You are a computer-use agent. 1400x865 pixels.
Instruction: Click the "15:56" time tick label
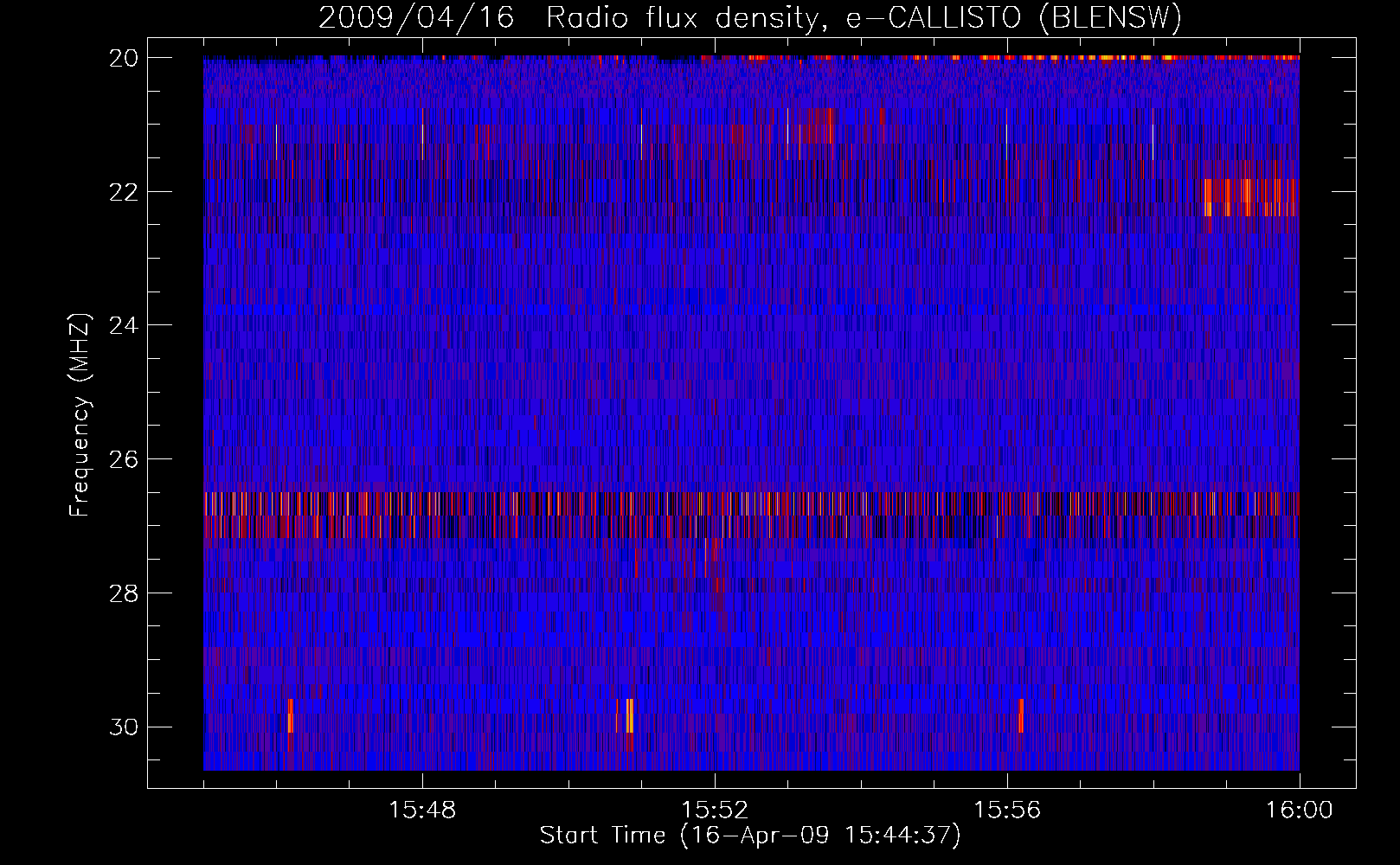click(x=1007, y=811)
